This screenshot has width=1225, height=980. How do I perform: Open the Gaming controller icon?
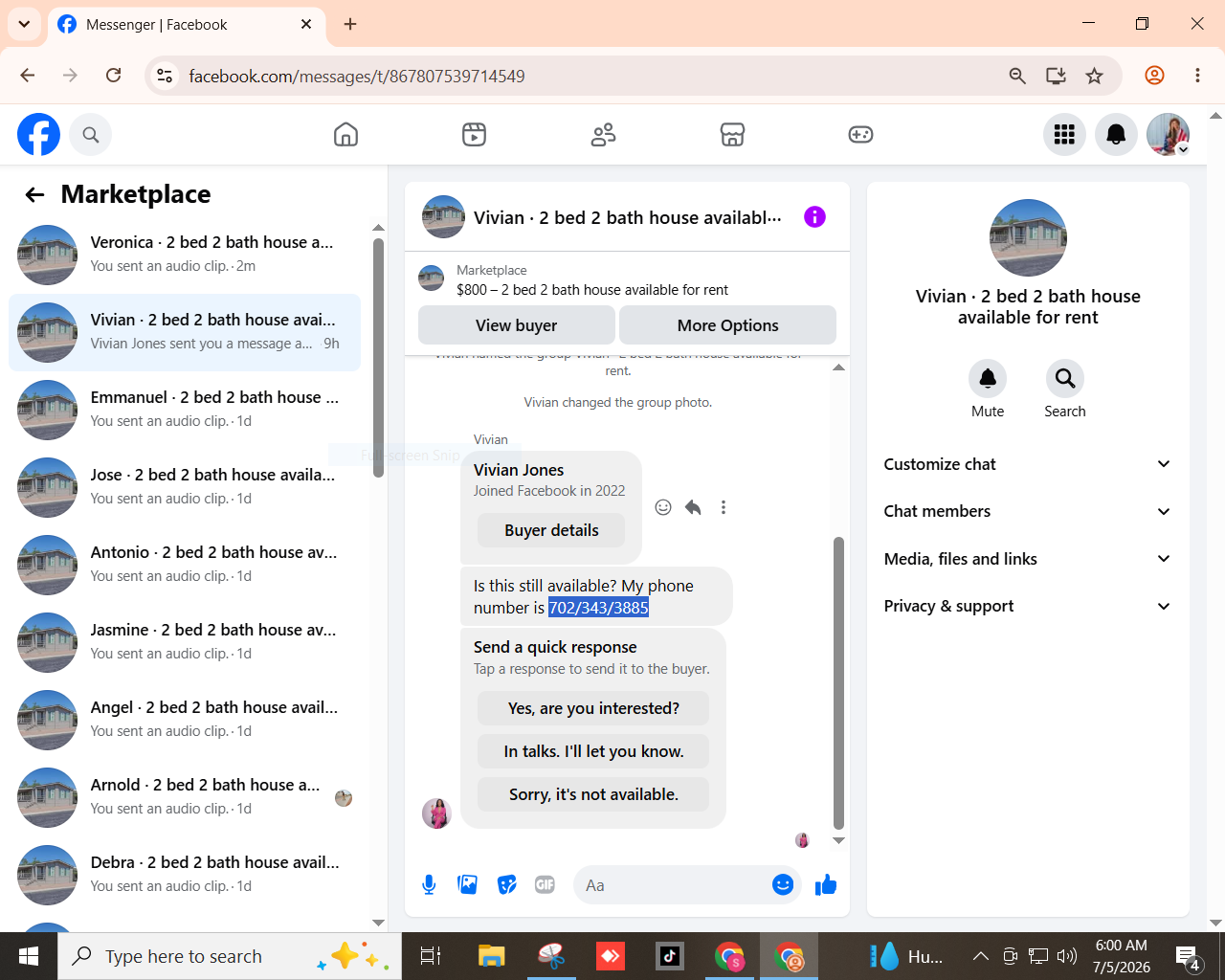pyautogui.click(x=860, y=135)
